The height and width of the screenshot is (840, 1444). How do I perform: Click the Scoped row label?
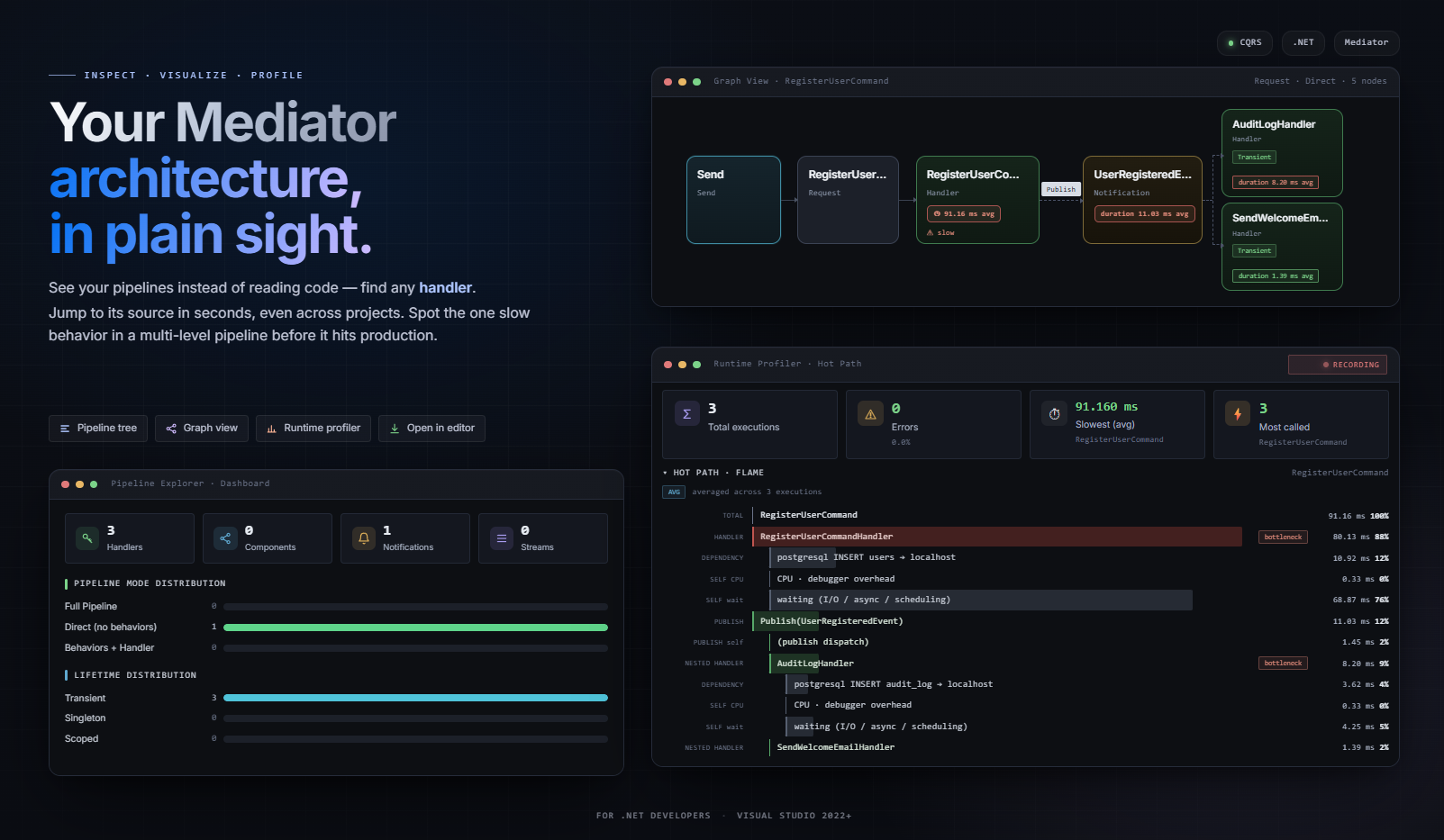pos(82,739)
